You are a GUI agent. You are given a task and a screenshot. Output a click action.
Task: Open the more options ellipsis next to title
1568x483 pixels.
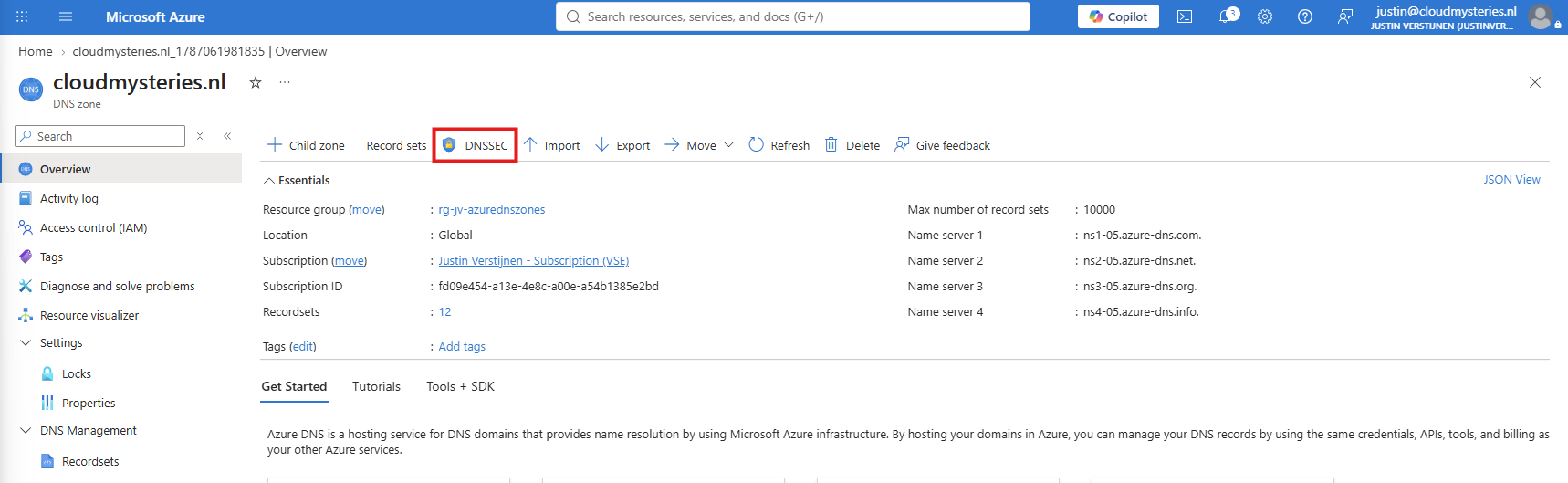click(x=285, y=82)
